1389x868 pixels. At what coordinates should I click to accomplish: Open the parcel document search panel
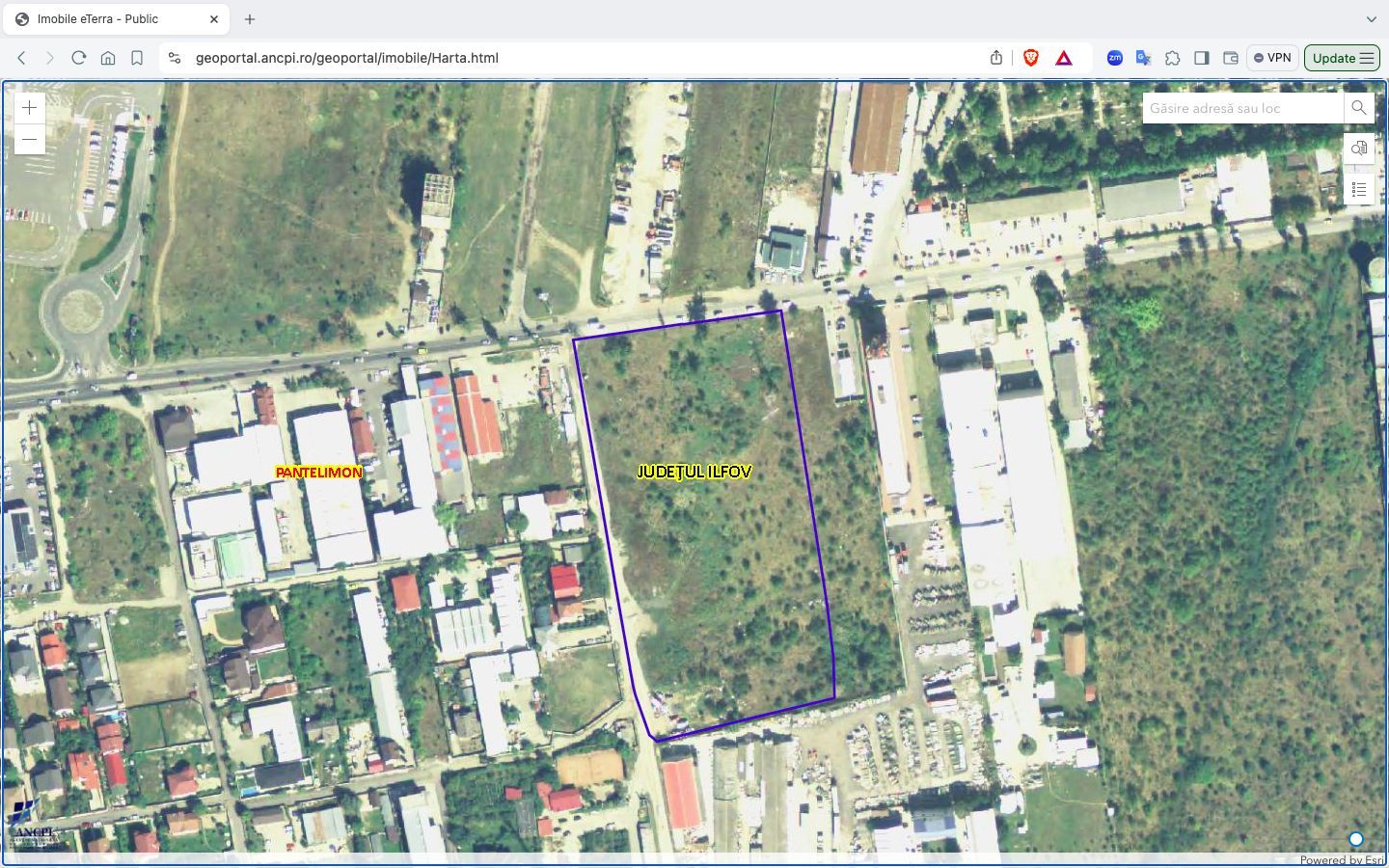1358,149
